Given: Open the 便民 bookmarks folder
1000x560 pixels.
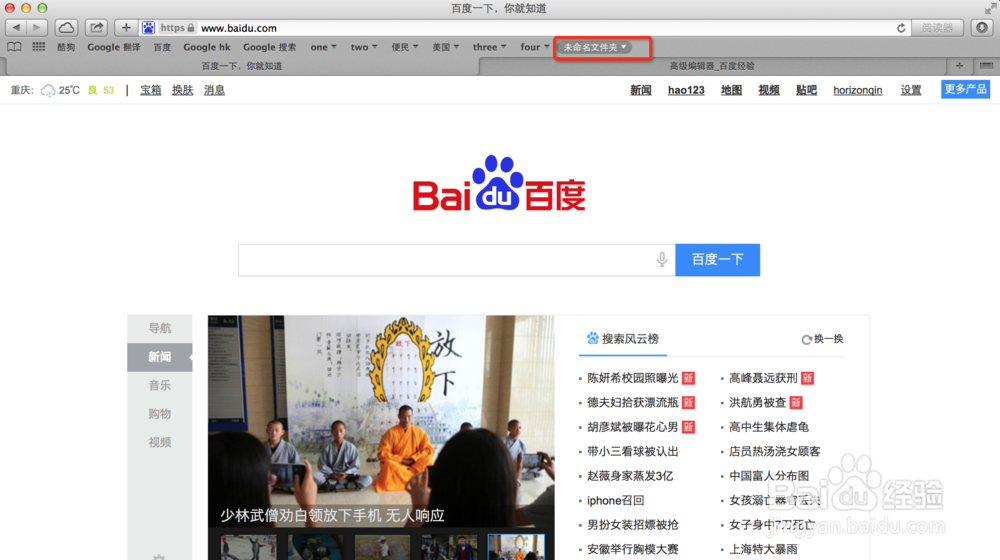Looking at the screenshot, I should (405, 47).
